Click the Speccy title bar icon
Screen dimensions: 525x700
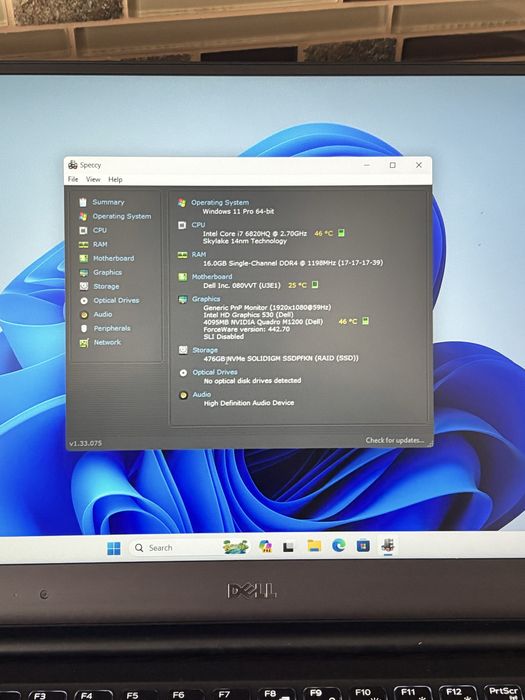click(72, 165)
